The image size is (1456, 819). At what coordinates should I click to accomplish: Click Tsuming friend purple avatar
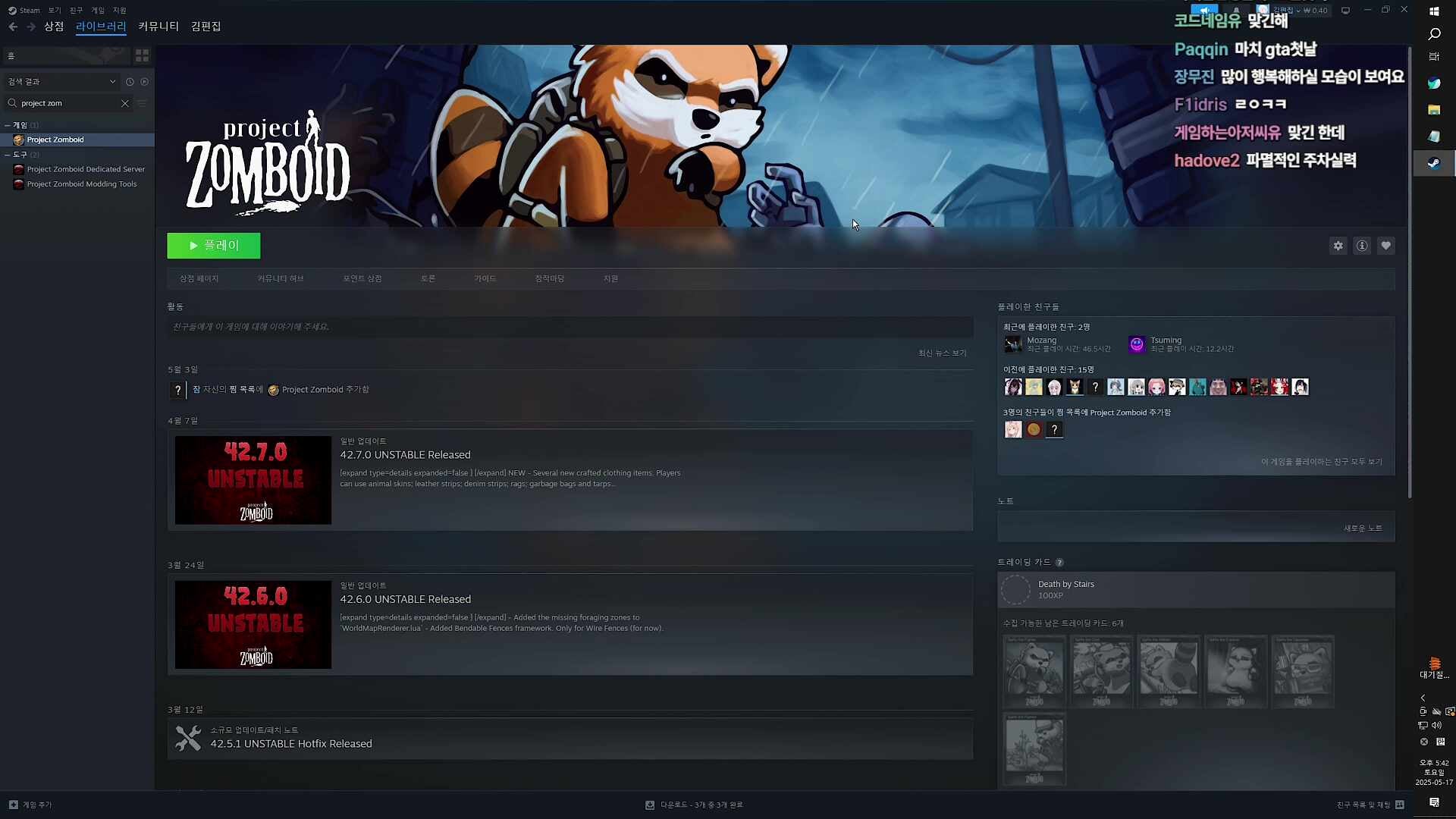click(1136, 345)
